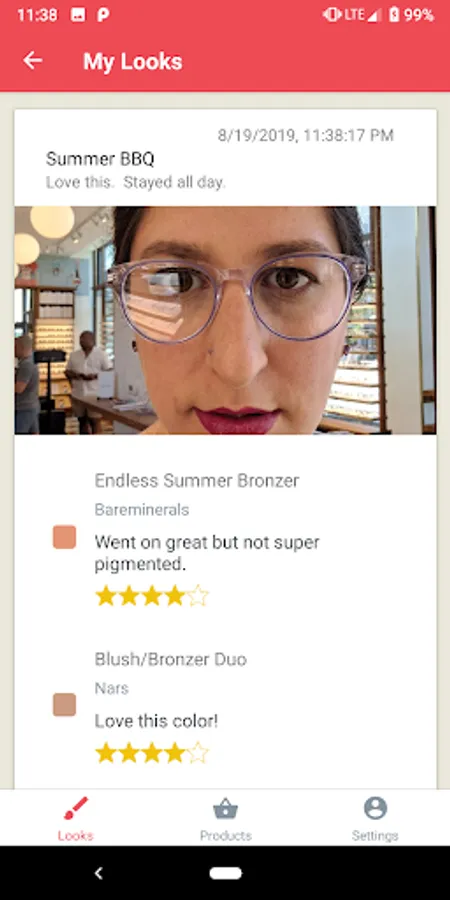Open the Looks tab brush icon
This screenshot has width=450, height=900.
(x=76, y=808)
